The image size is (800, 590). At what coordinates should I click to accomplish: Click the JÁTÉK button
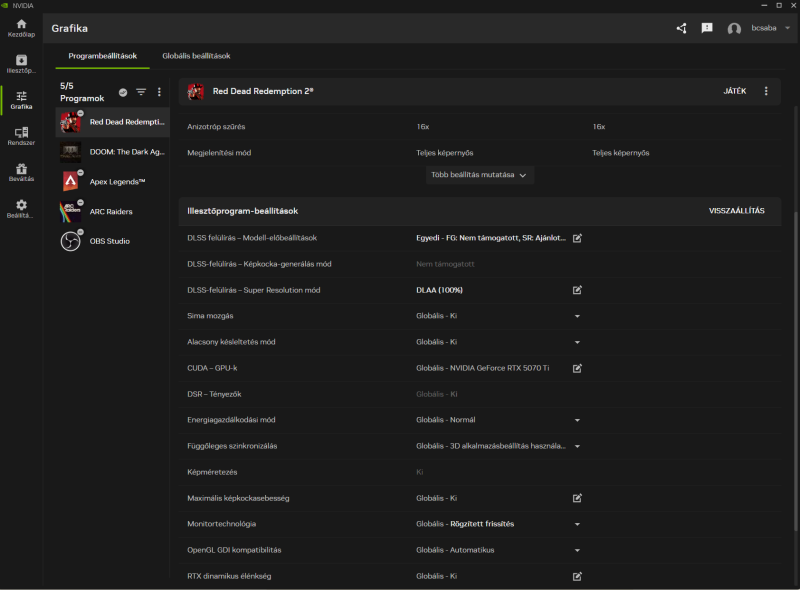735,91
